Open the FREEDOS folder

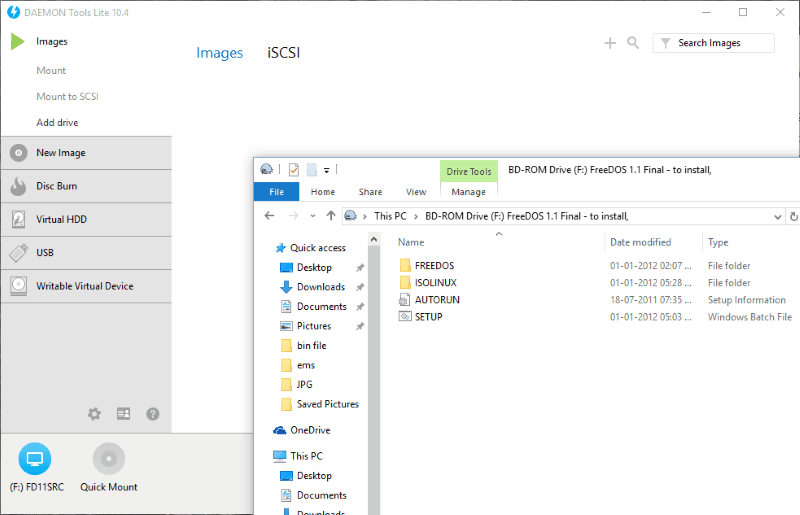434,265
